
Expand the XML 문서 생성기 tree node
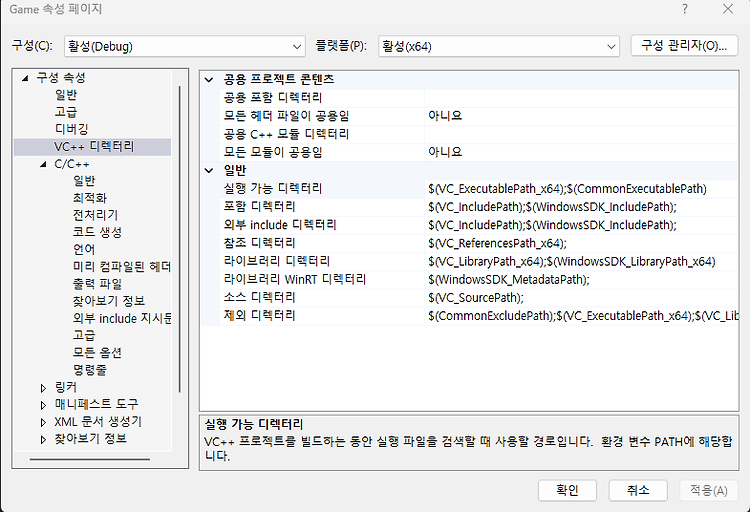pyautogui.click(x=43, y=423)
